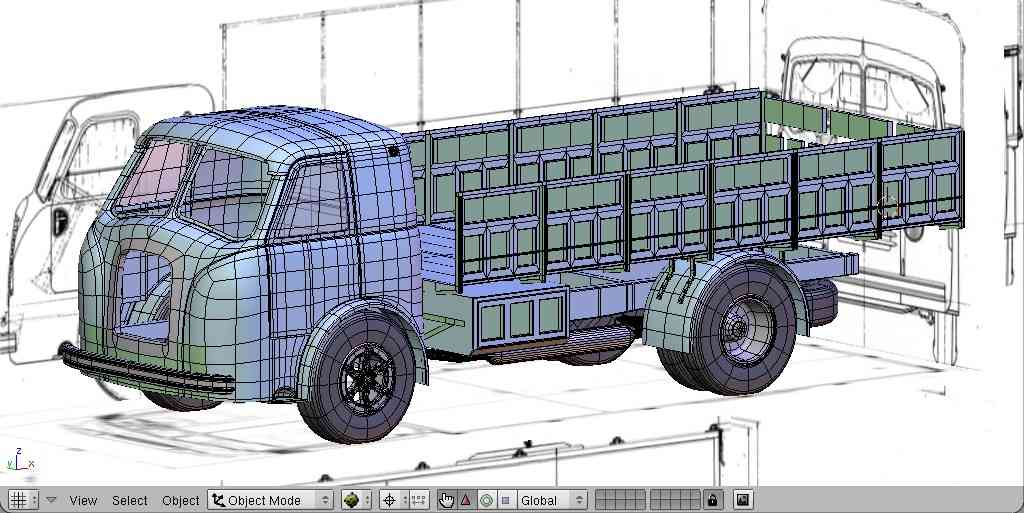Select a layer in the second layer grid
Viewport: 1024px width, 513px height.
[x=675, y=501]
